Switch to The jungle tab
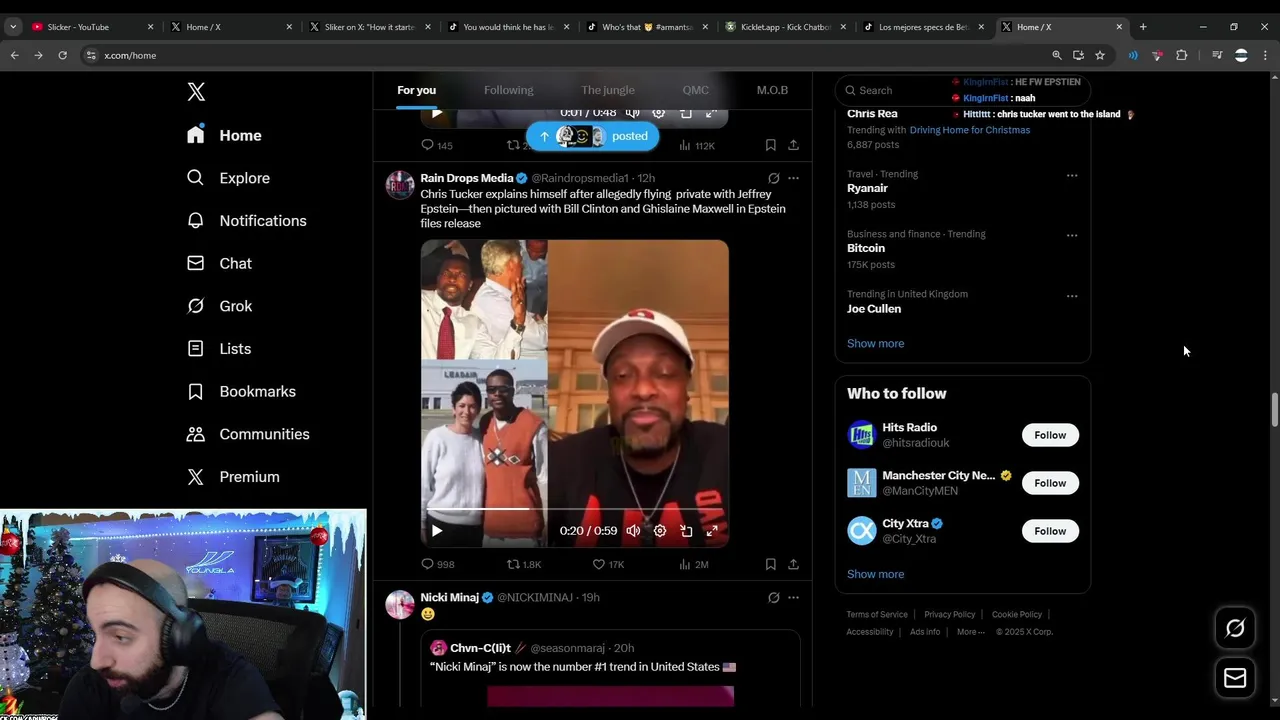The width and height of the screenshot is (1280, 720). [608, 90]
